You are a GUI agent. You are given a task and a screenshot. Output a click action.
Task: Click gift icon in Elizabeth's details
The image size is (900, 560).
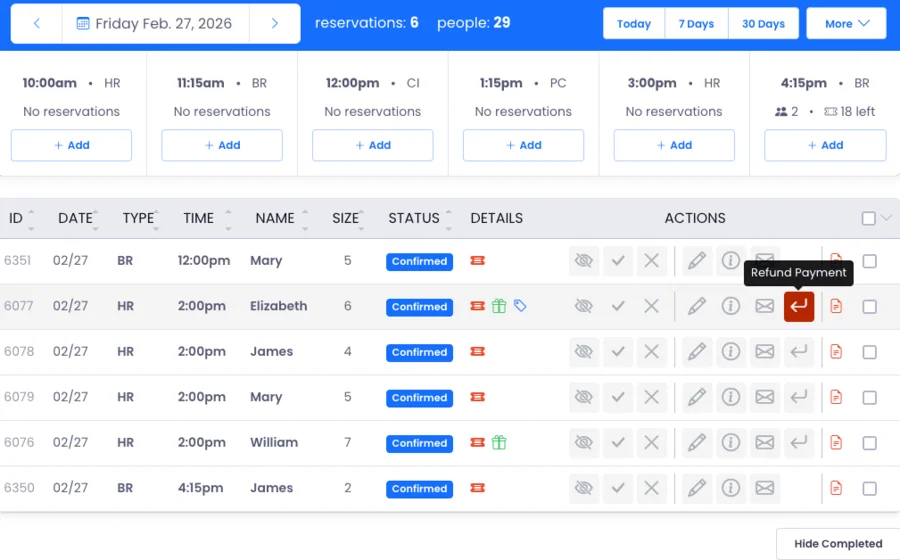499,306
